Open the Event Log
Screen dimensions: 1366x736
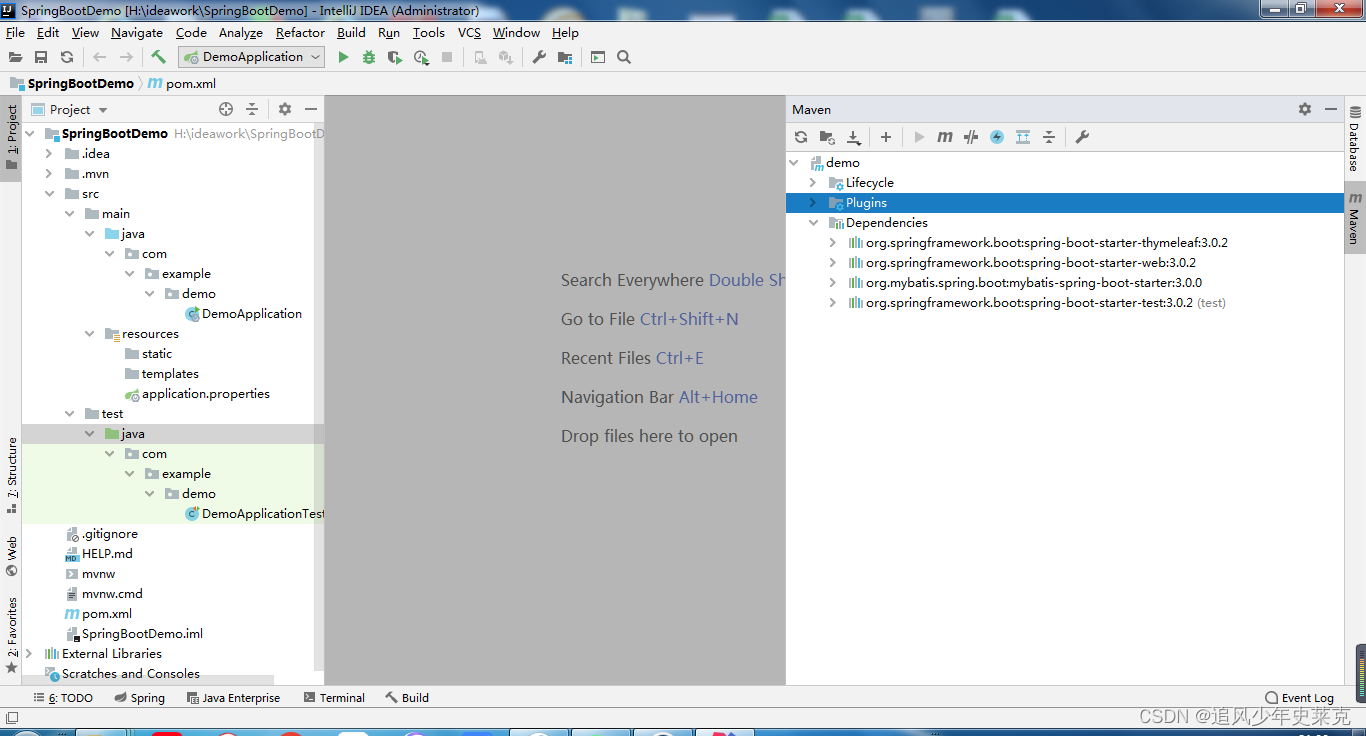click(x=1300, y=698)
